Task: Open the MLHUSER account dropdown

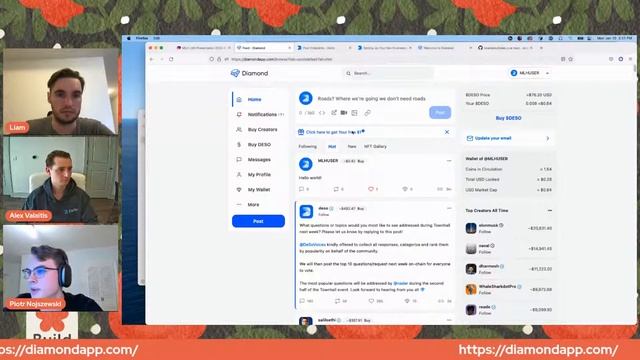Action: point(529,73)
